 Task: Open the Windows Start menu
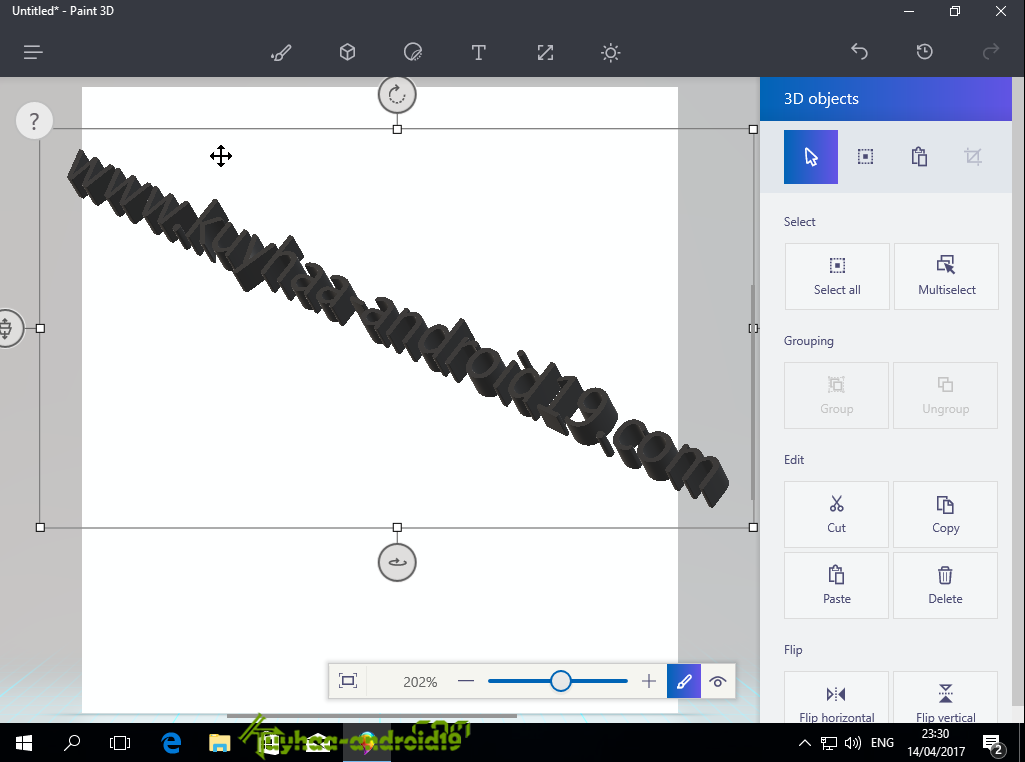[24, 743]
